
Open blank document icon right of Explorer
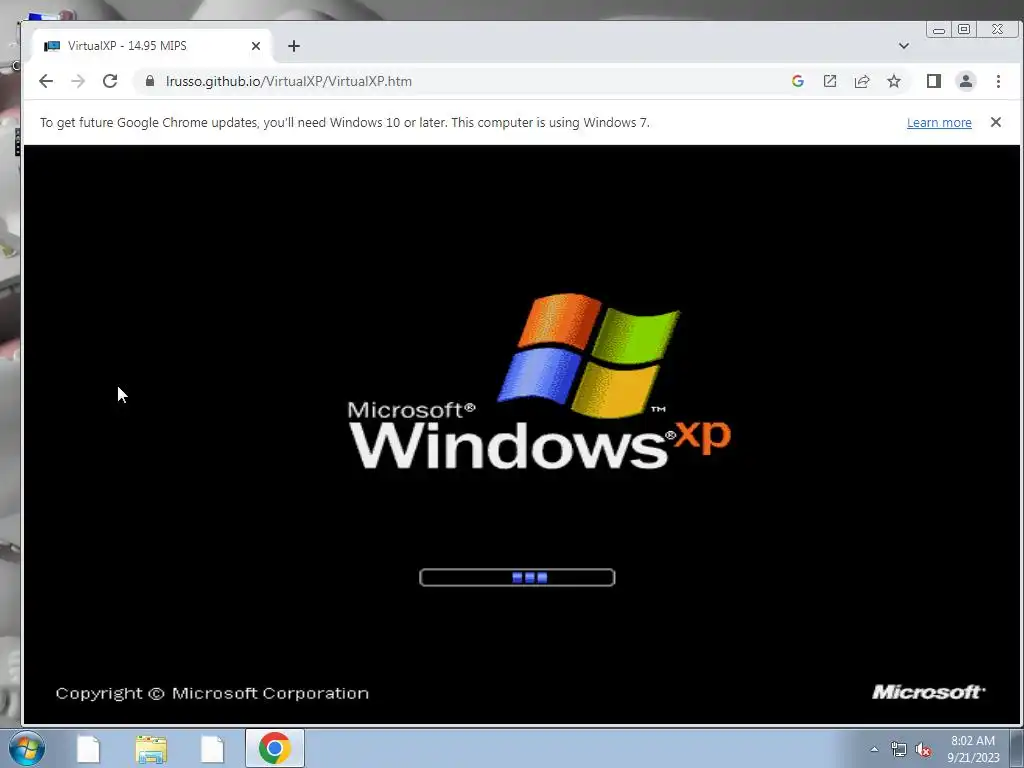click(x=212, y=749)
